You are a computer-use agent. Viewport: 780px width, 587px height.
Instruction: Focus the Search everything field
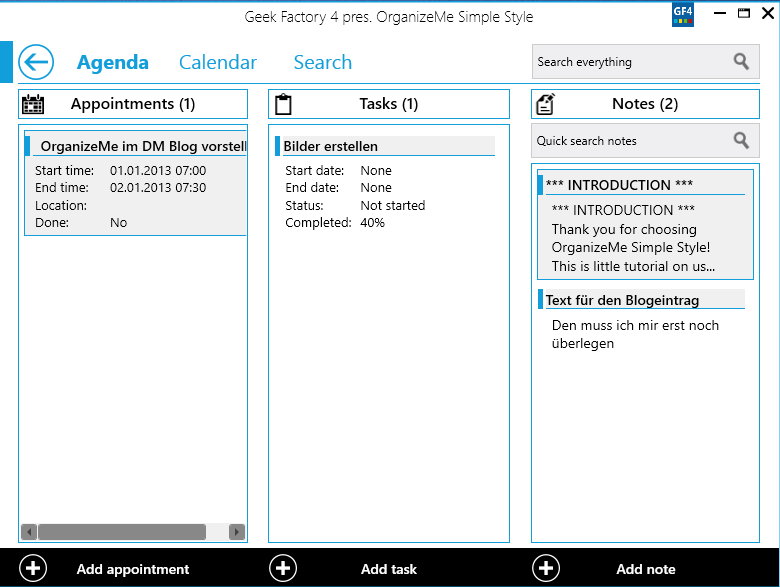coord(645,62)
